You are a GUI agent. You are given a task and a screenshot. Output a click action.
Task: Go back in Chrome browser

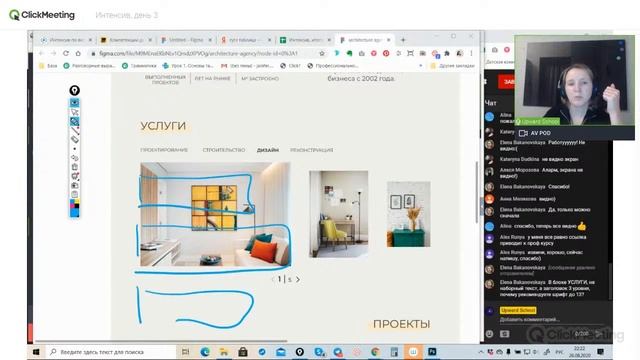[41, 53]
